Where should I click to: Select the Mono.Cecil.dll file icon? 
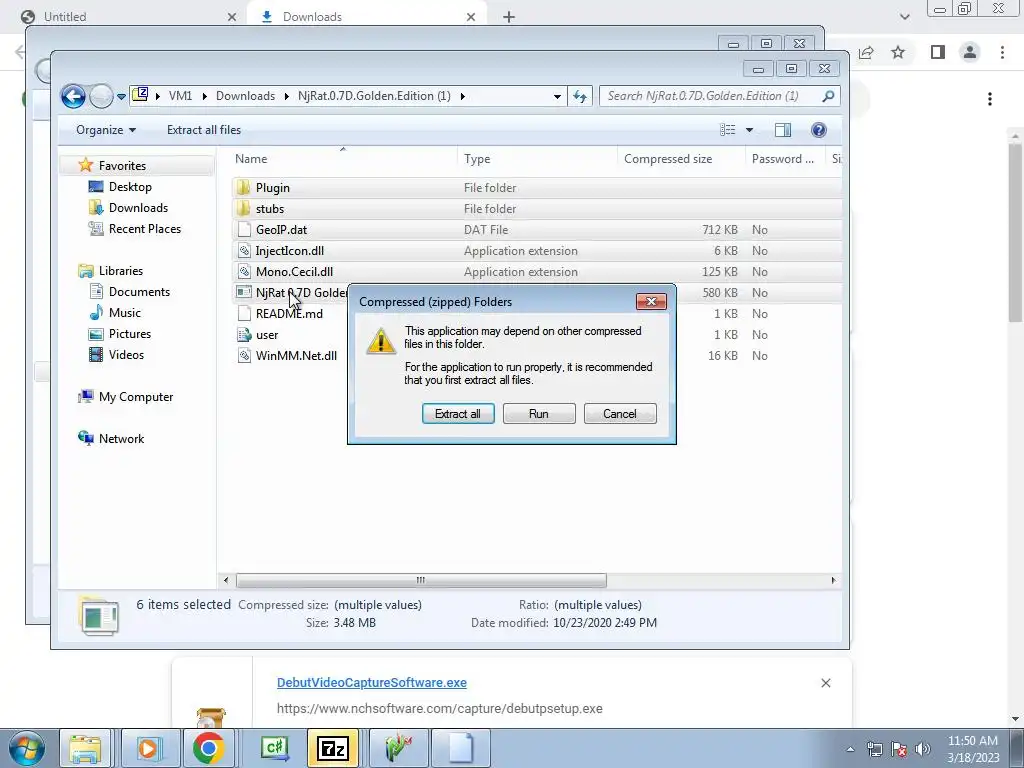point(244,272)
